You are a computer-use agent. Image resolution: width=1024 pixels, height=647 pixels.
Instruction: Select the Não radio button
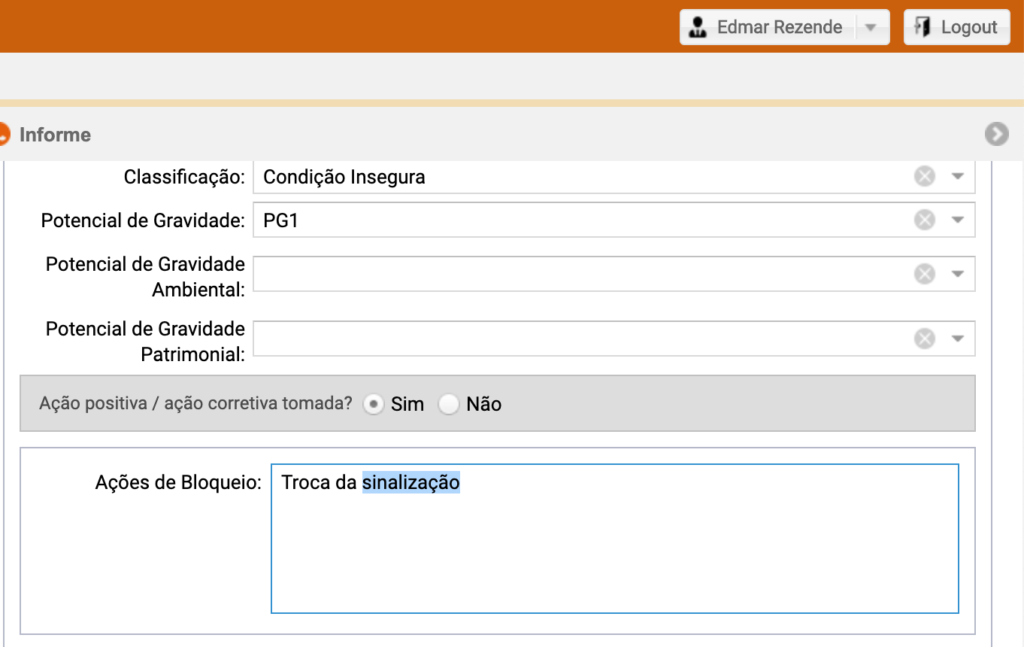tap(449, 404)
